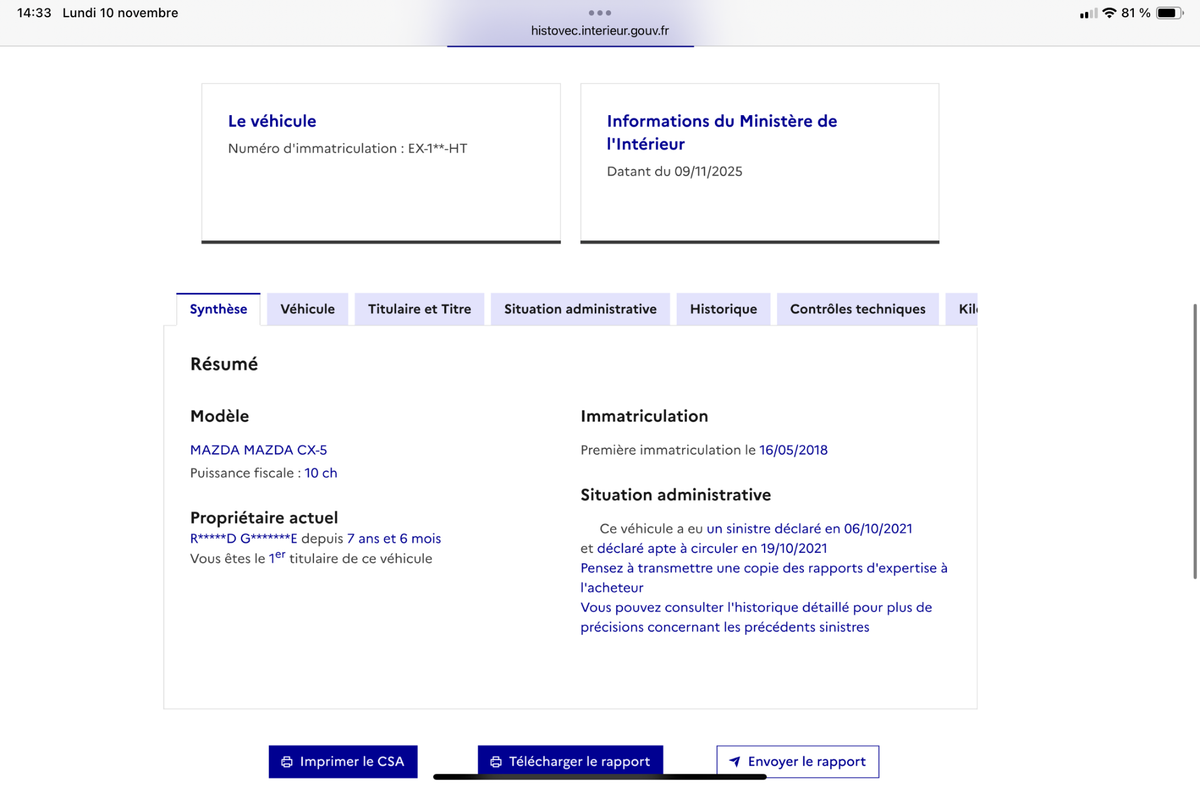This screenshot has height=788, width=1200.
Task: Tap the 14:33 clock in status bar
Action: [x=34, y=13]
